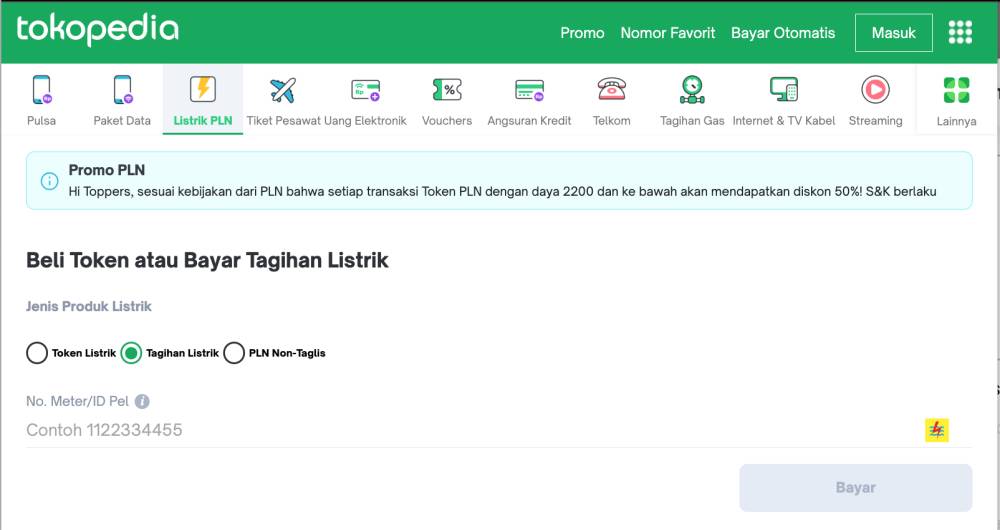The height and width of the screenshot is (530, 1000).
Task: Open the Pulsa phone icon
Action: 41,89
